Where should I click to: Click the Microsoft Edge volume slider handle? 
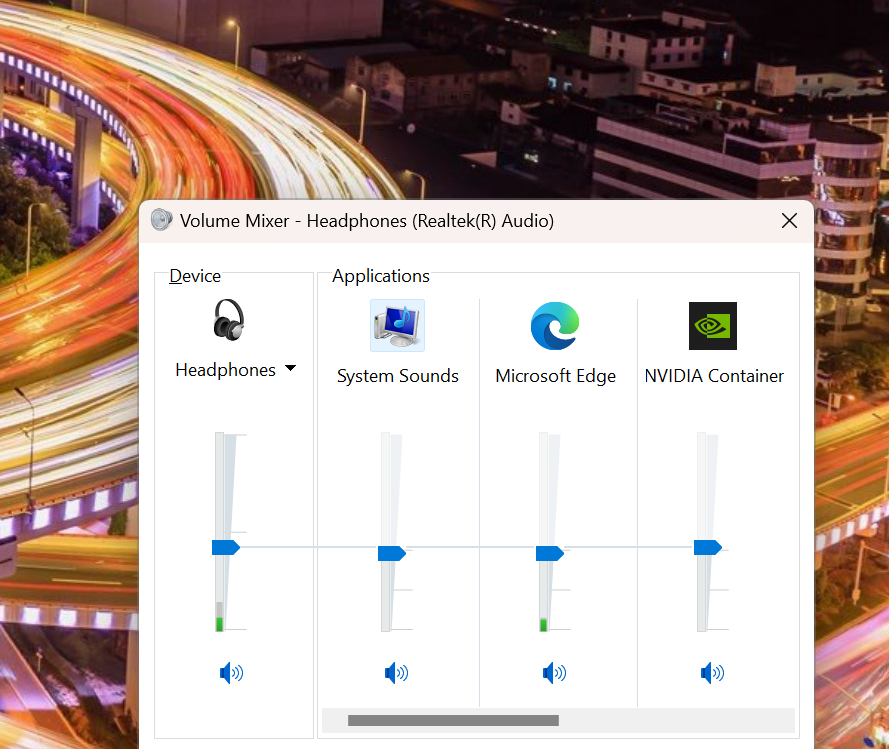(x=549, y=553)
